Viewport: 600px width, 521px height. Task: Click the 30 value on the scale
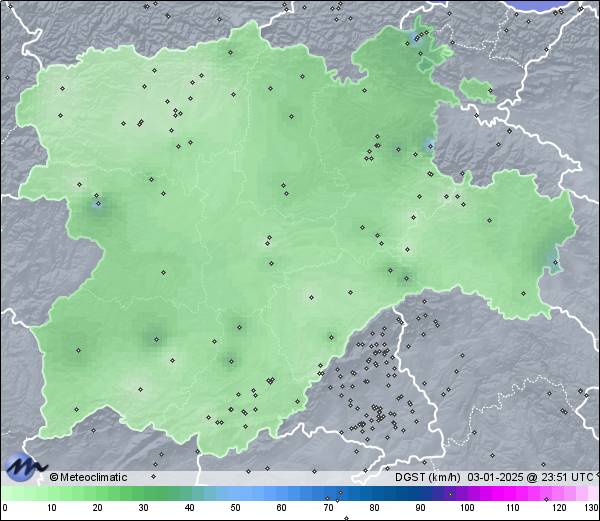point(143,508)
